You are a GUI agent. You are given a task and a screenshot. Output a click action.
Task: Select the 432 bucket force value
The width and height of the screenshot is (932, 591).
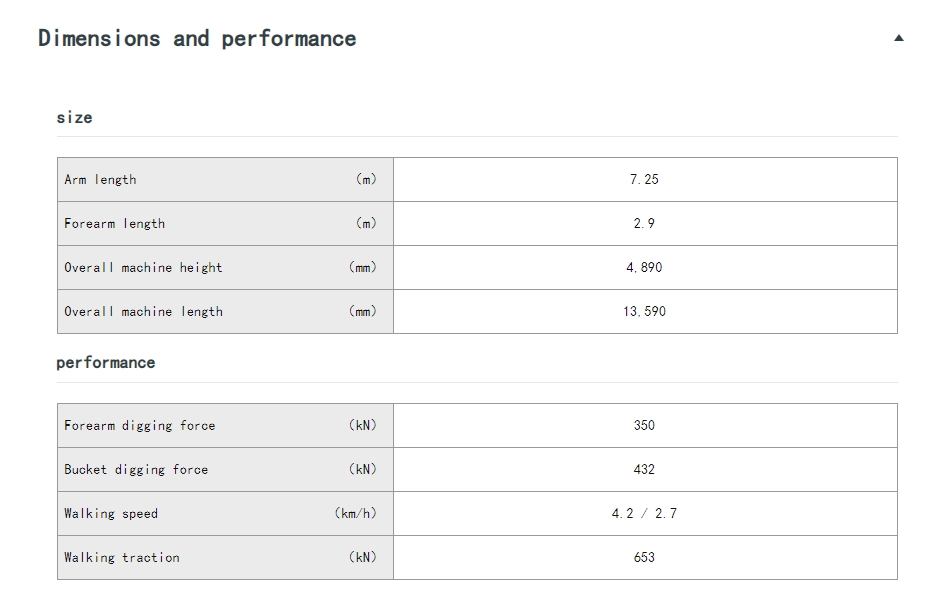coord(645,470)
